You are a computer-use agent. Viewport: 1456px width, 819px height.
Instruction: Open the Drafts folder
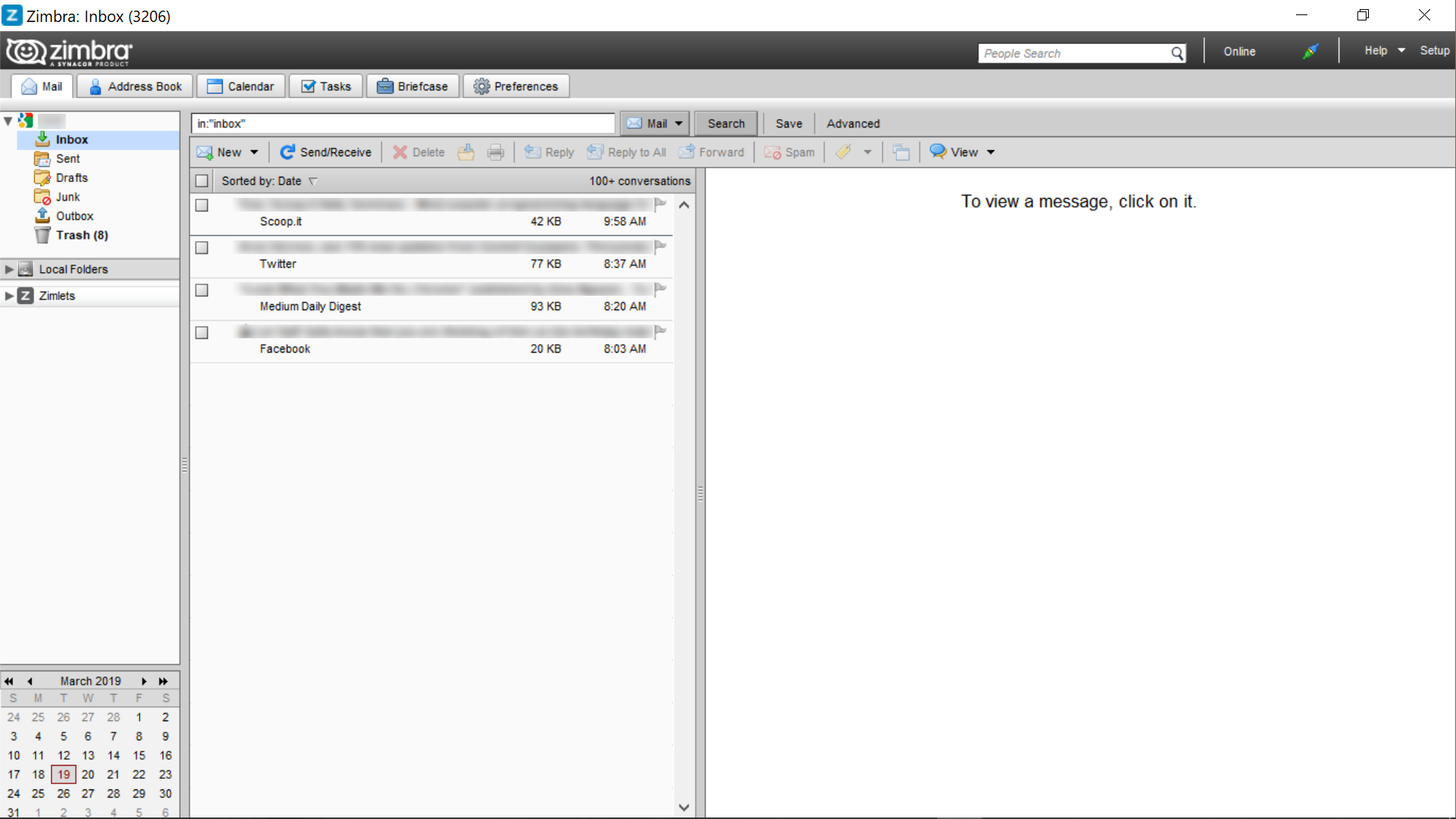point(72,177)
